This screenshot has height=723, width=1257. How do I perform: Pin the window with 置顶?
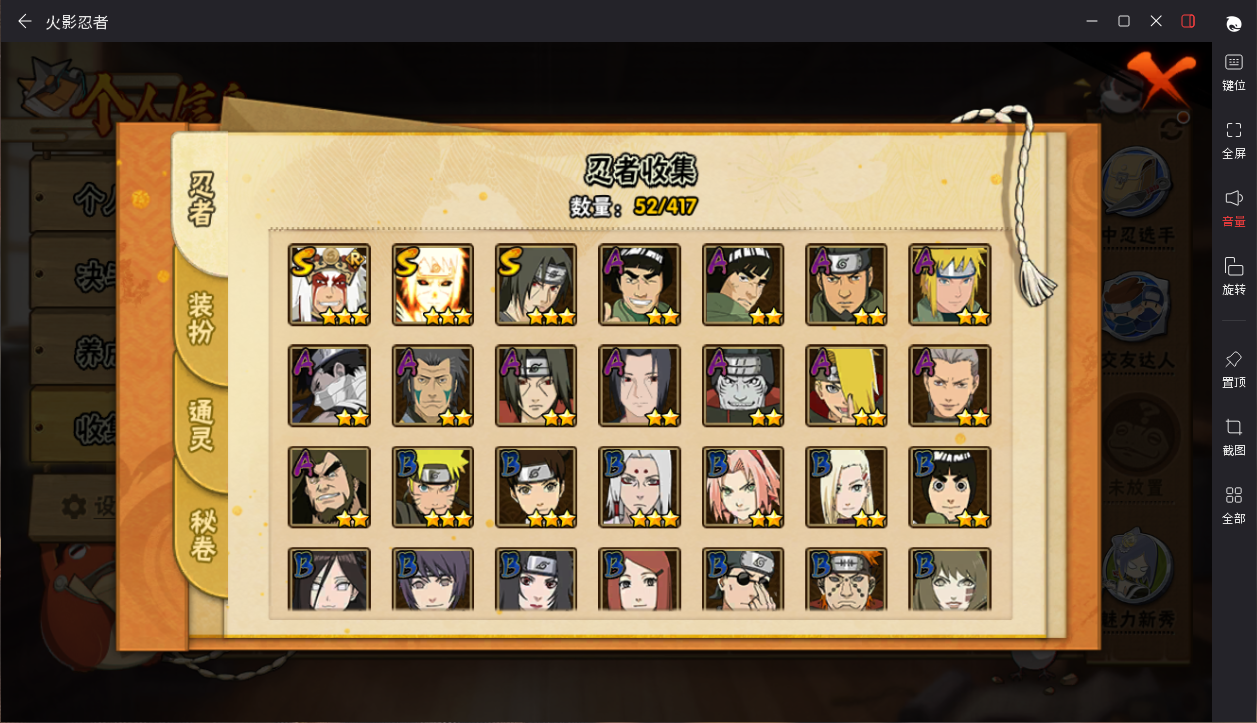click(1234, 369)
